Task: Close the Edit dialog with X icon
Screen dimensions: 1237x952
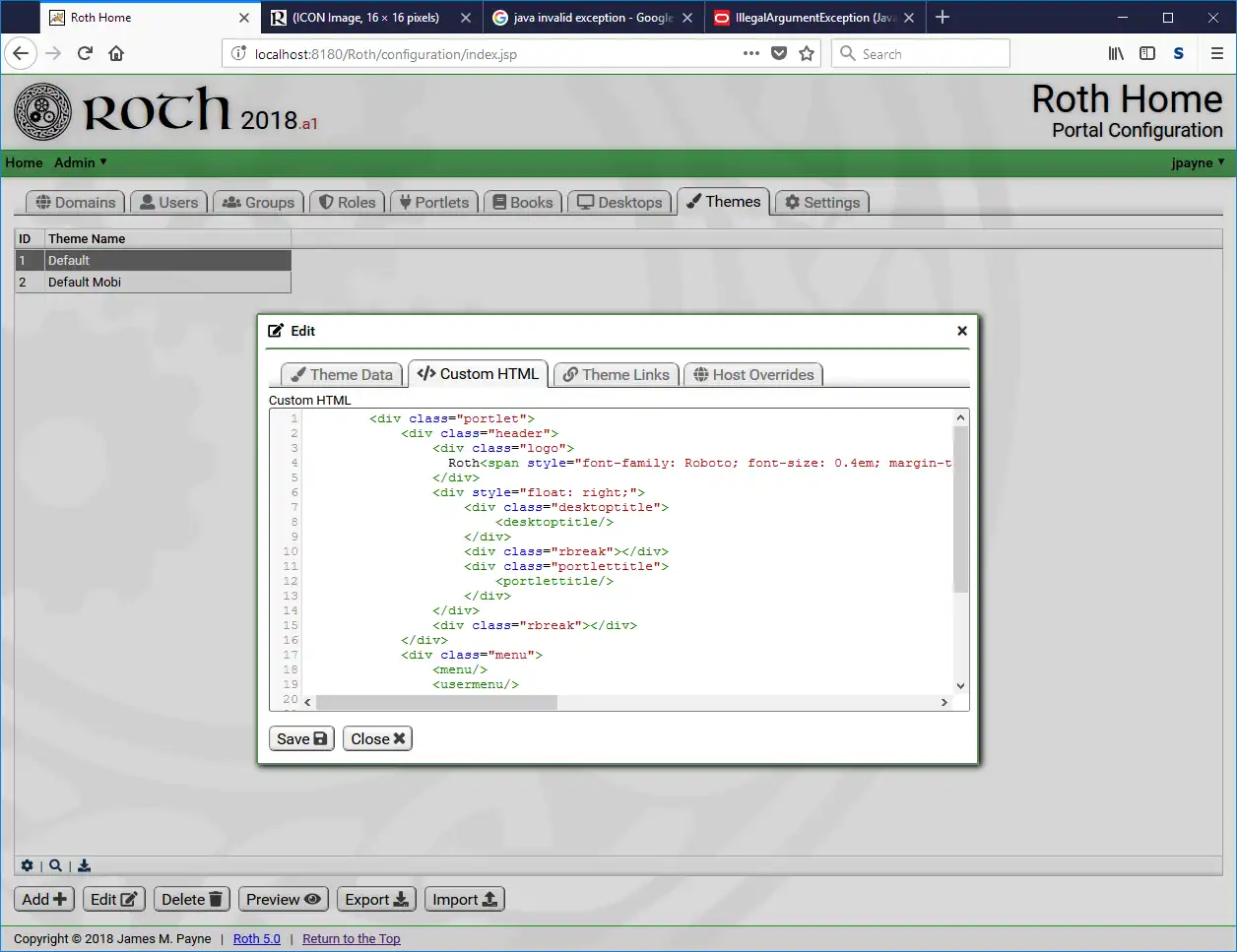Action: point(962,331)
